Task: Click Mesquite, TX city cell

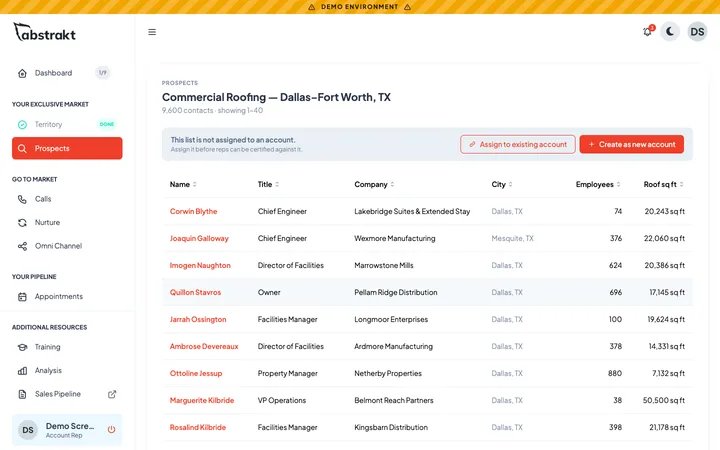Action: (512, 238)
